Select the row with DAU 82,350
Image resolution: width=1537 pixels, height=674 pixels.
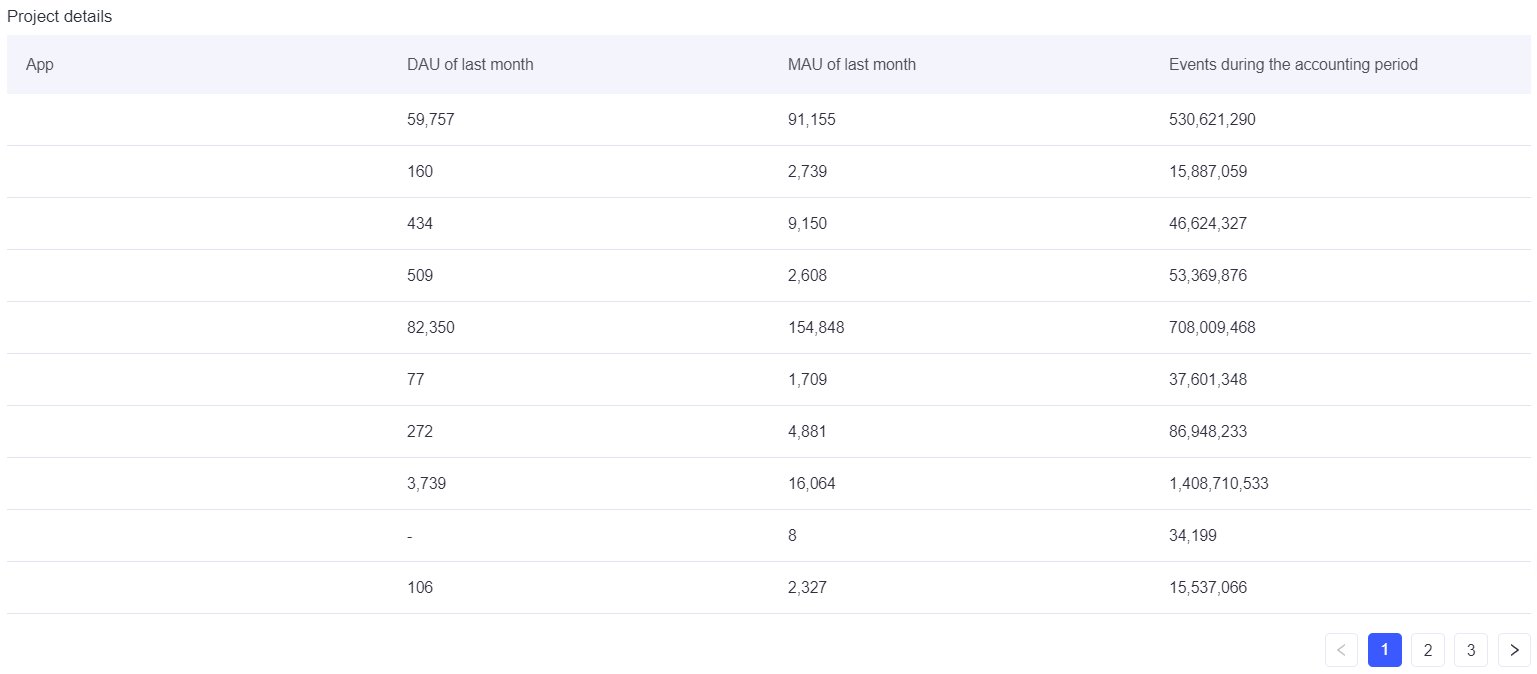(768, 328)
